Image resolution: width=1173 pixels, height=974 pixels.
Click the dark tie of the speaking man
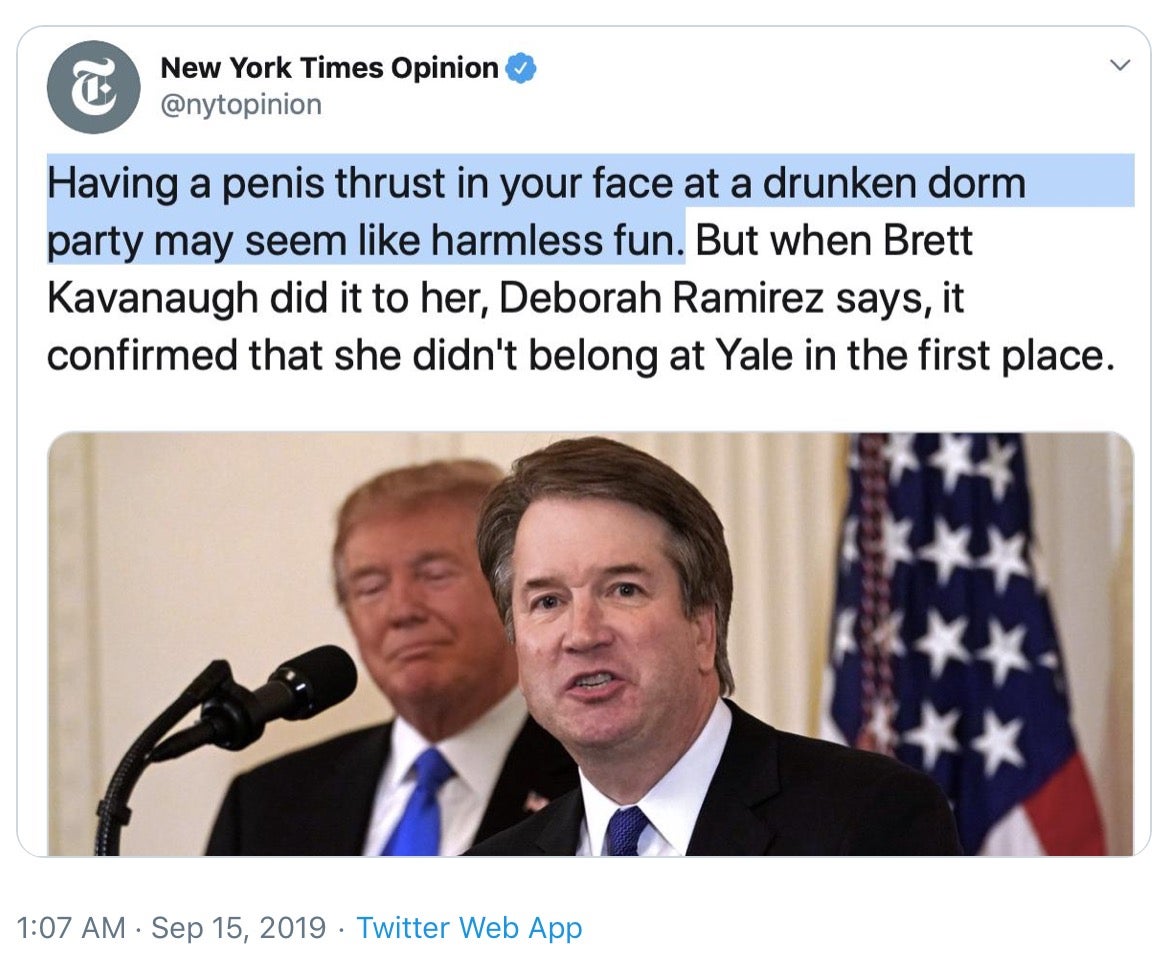(x=628, y=830)
